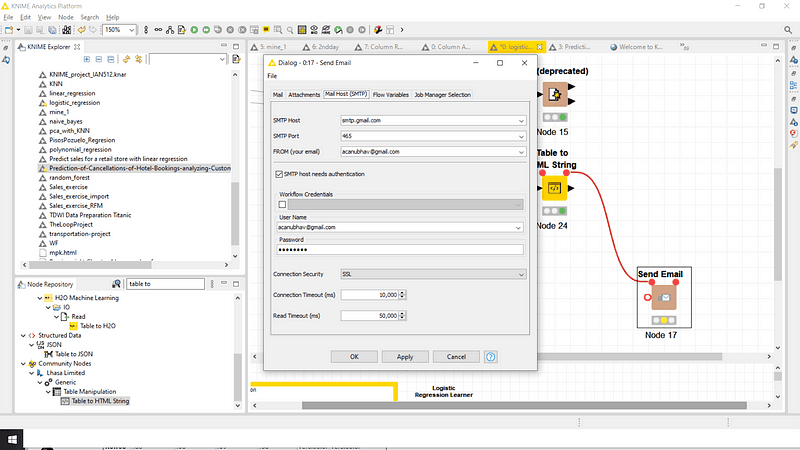Open the 150% zoom level dropdown
Viewport: 800px width, 450px height.
pos(131,30)
